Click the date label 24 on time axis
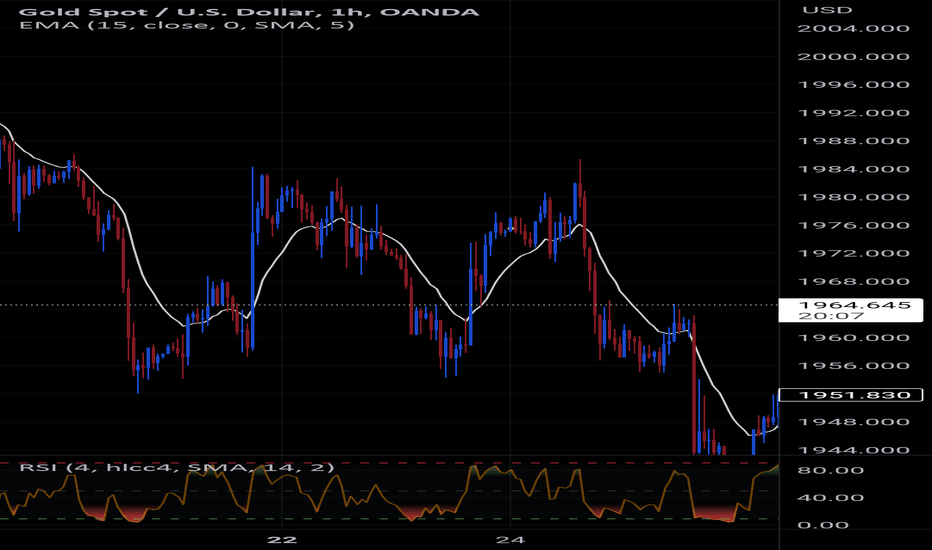 pos(511,540)
